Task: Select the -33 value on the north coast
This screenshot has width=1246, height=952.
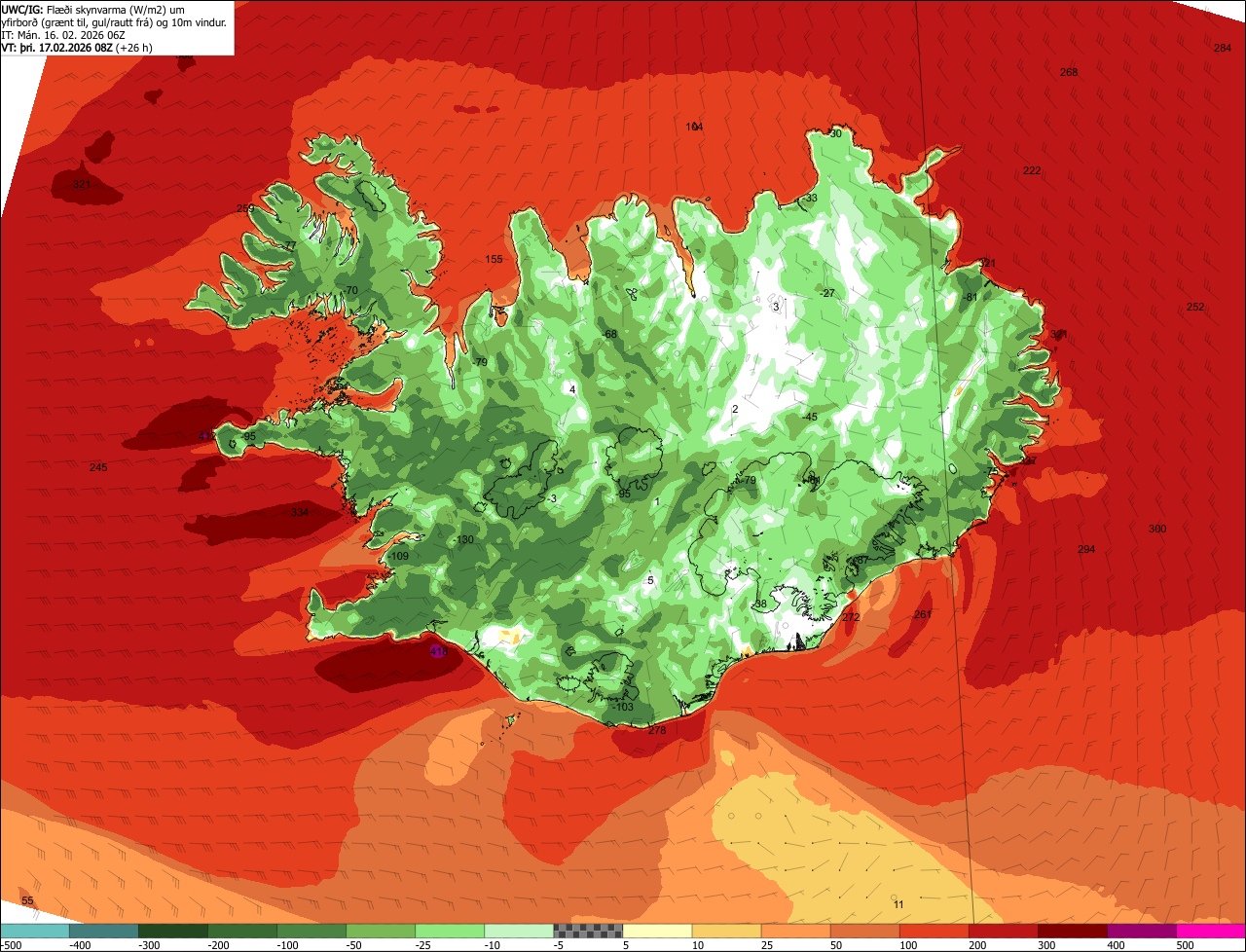Action: pyautogui.click(x=810, y=198)
